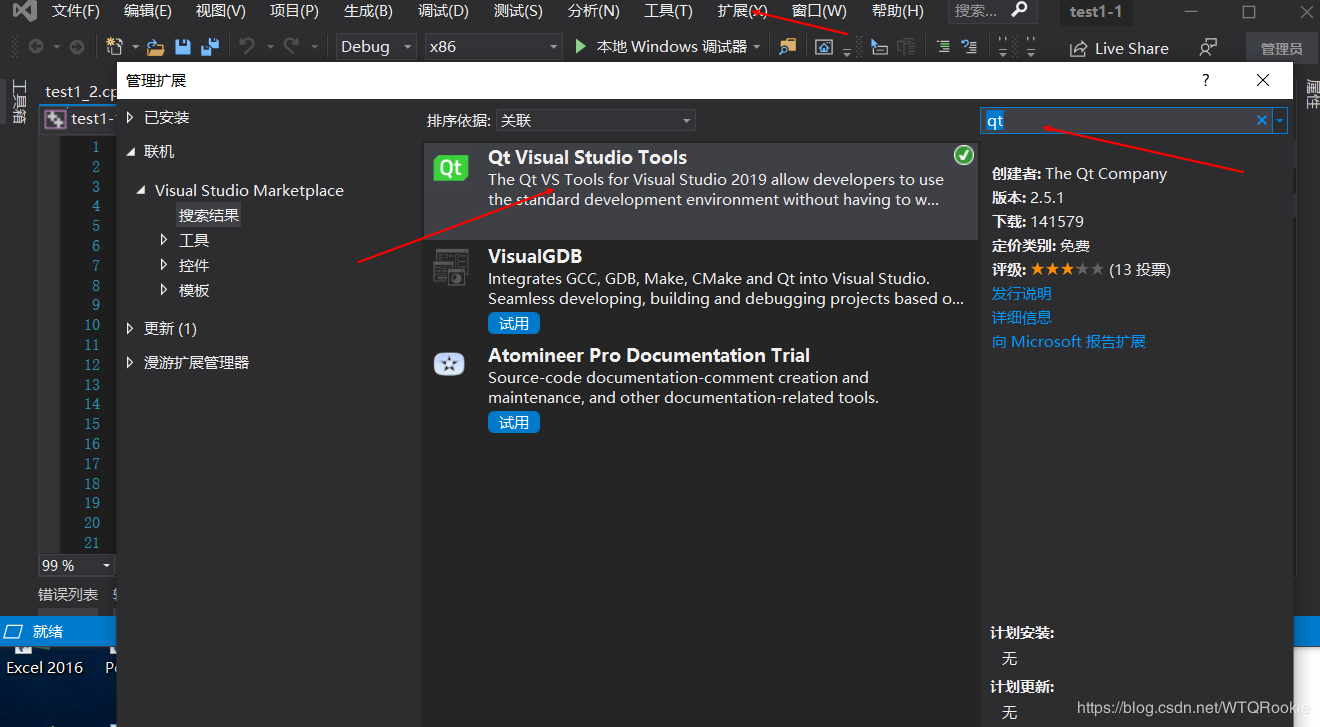
Task: Open the sort-by dropdown
Action: click(x=595, y=121)
